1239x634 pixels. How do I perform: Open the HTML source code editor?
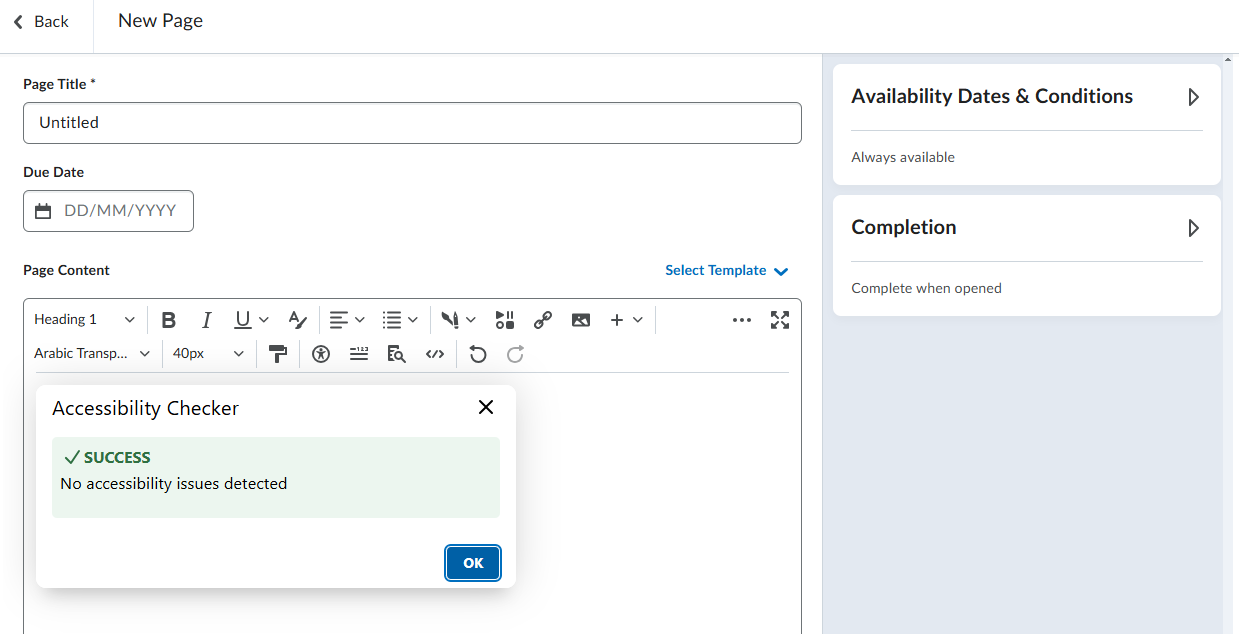pyautogui.click(x=434, y=354)
